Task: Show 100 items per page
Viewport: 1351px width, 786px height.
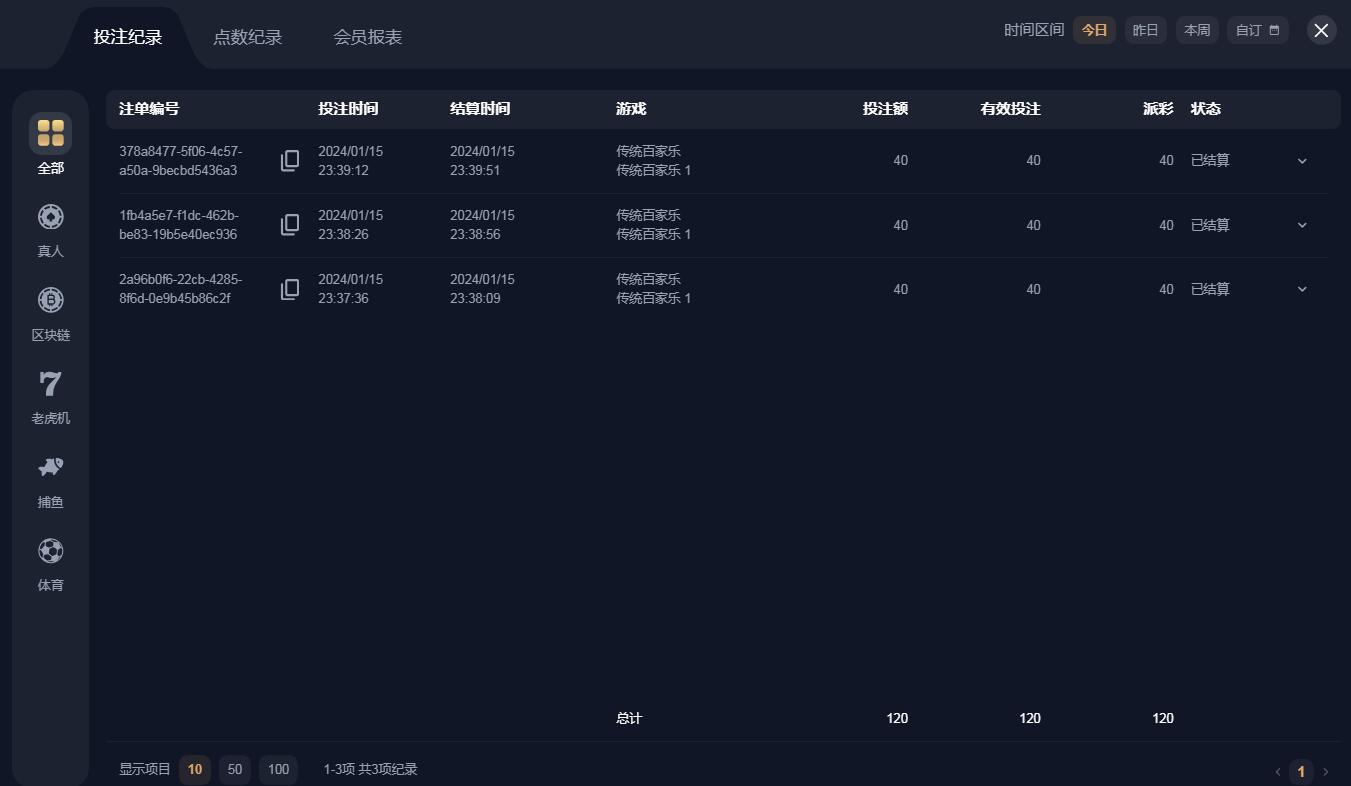Action: click(279, 769)
